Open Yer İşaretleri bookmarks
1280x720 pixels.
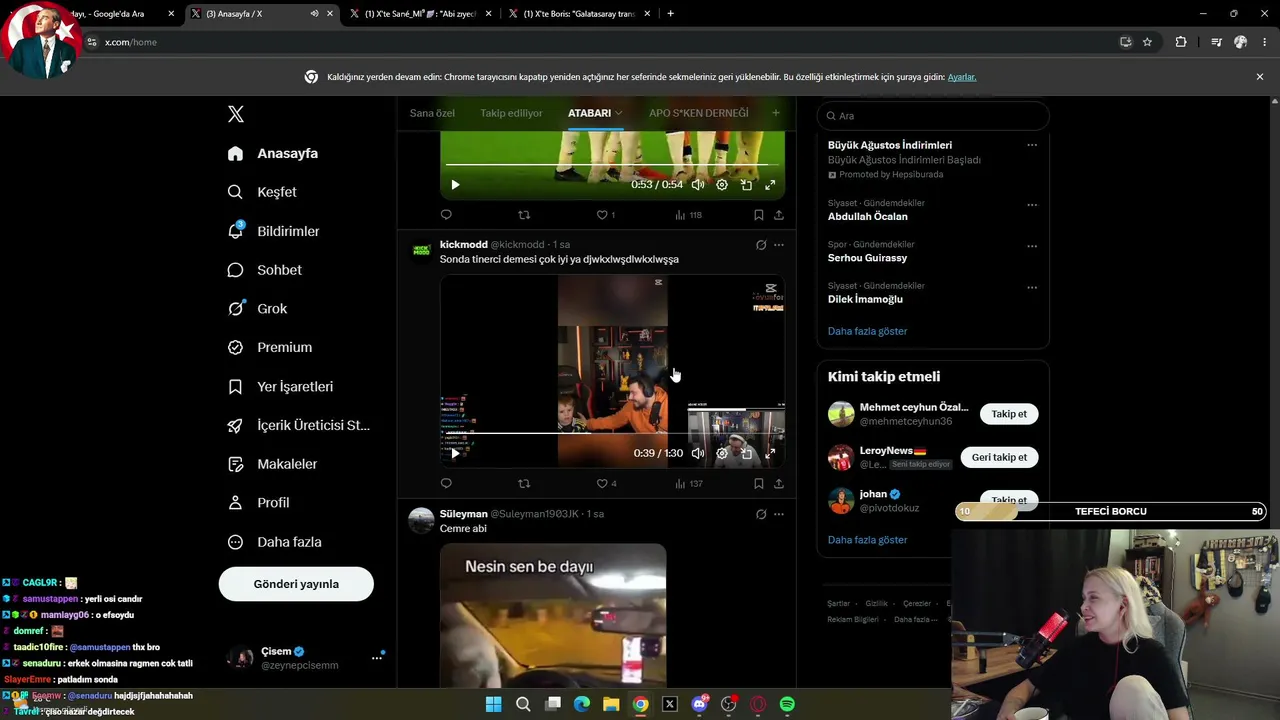280,386
